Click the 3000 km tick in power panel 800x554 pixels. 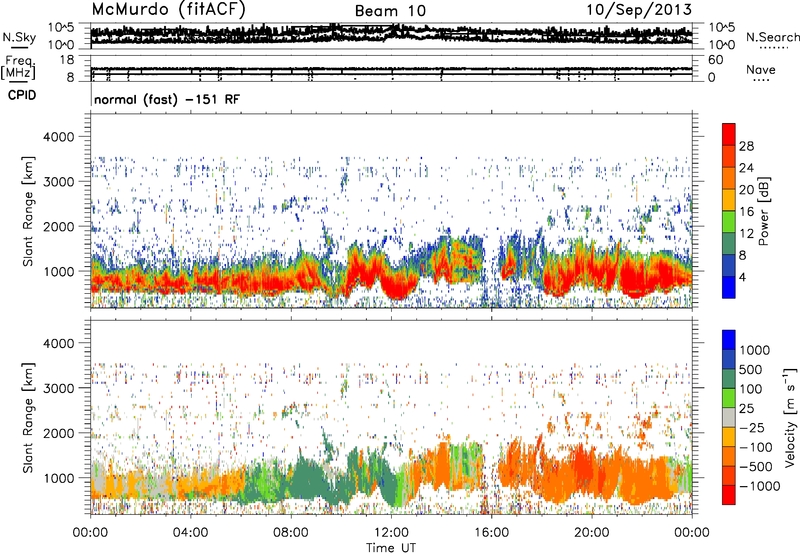pyautogui.click(x=59, y=182)
